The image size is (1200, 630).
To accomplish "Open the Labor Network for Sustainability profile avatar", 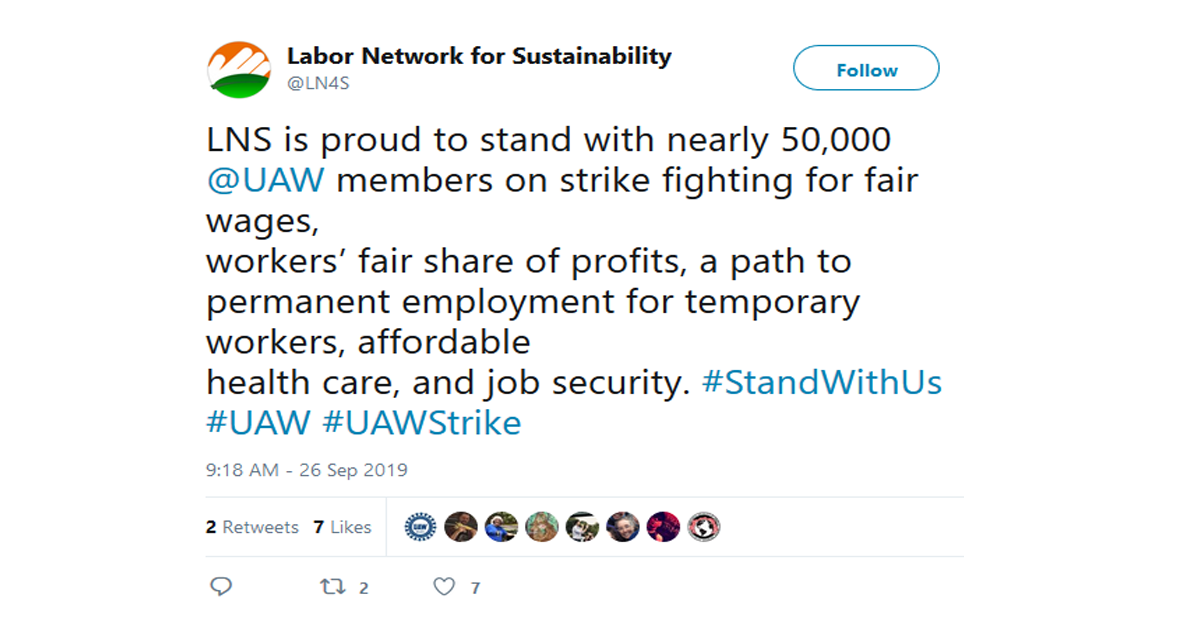I will click(238, 70).
